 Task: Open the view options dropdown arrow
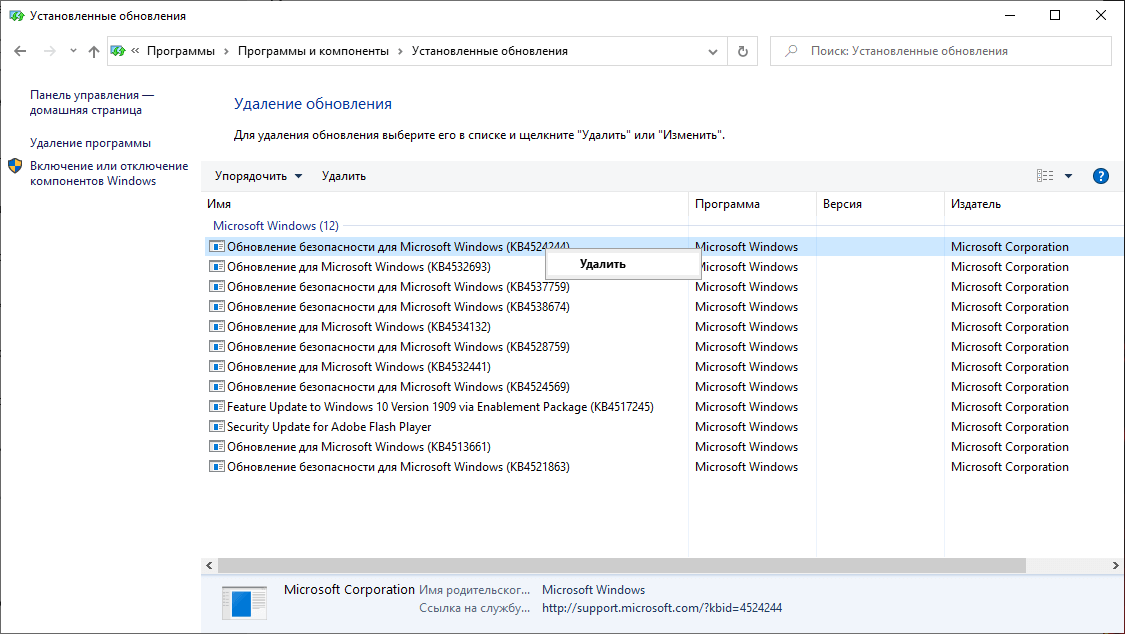click(1068, 176)
